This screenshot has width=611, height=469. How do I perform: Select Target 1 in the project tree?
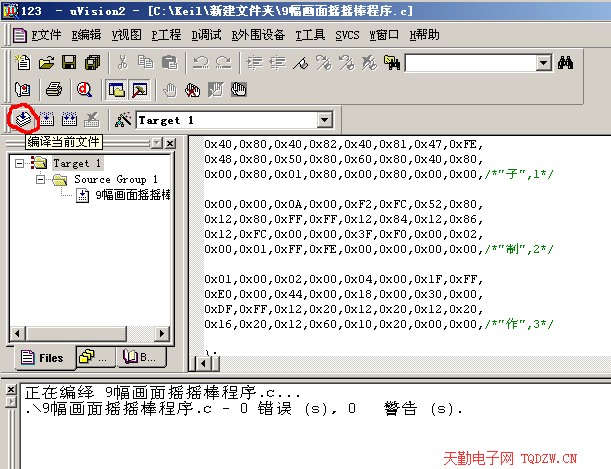pyautogui.click(x=77, y=163)
